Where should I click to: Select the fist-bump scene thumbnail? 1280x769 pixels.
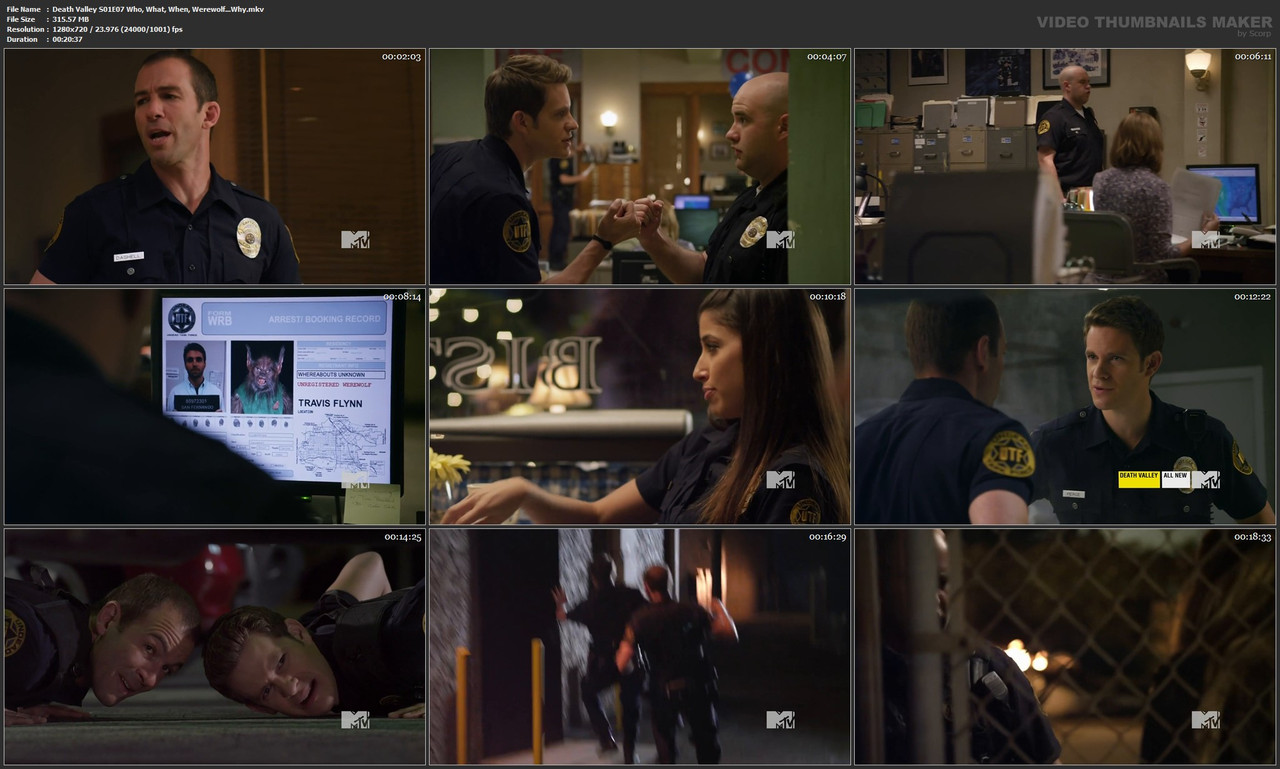pyautogui.click(x=640, y=167)
